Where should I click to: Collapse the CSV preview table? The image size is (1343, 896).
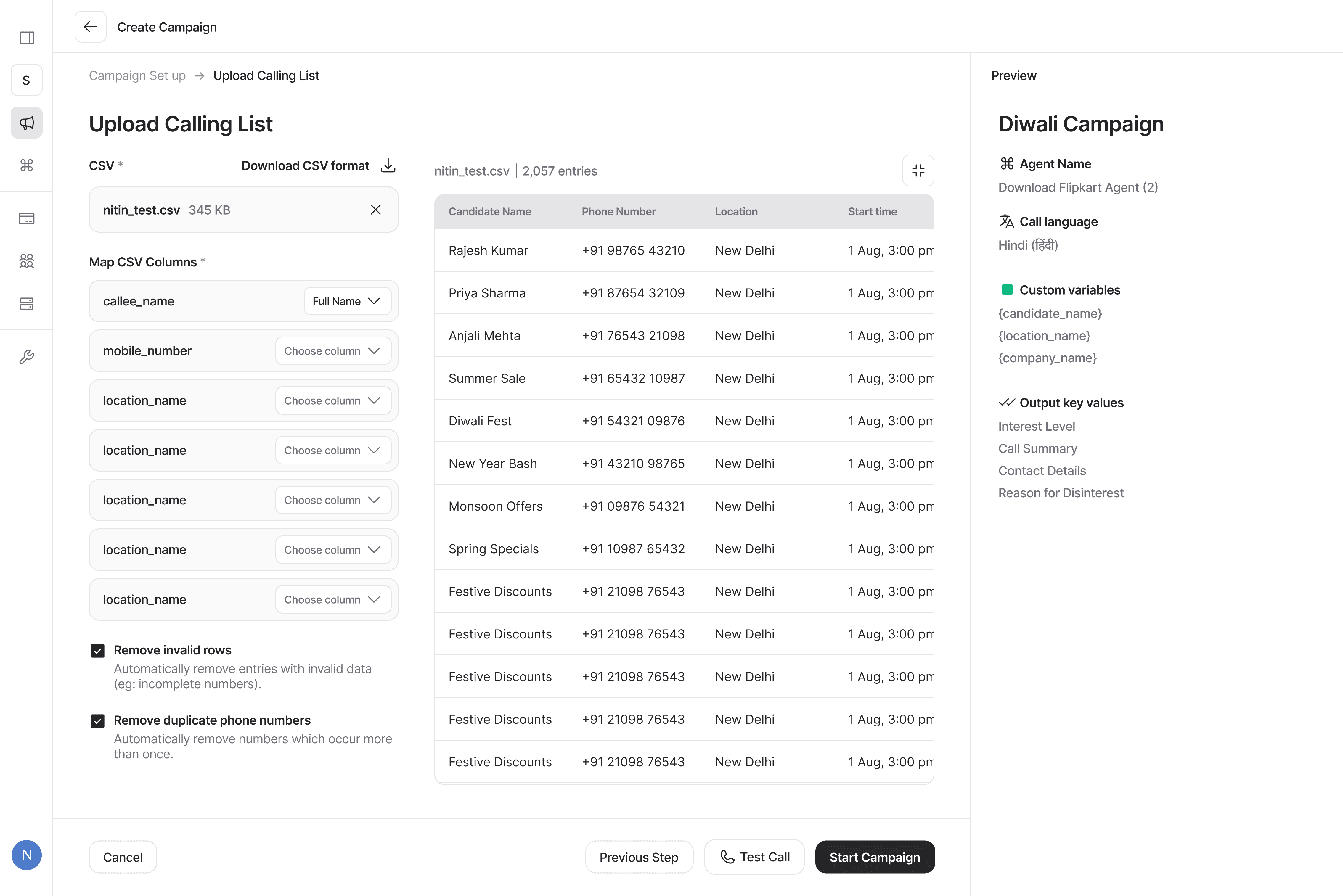[918, 170]
